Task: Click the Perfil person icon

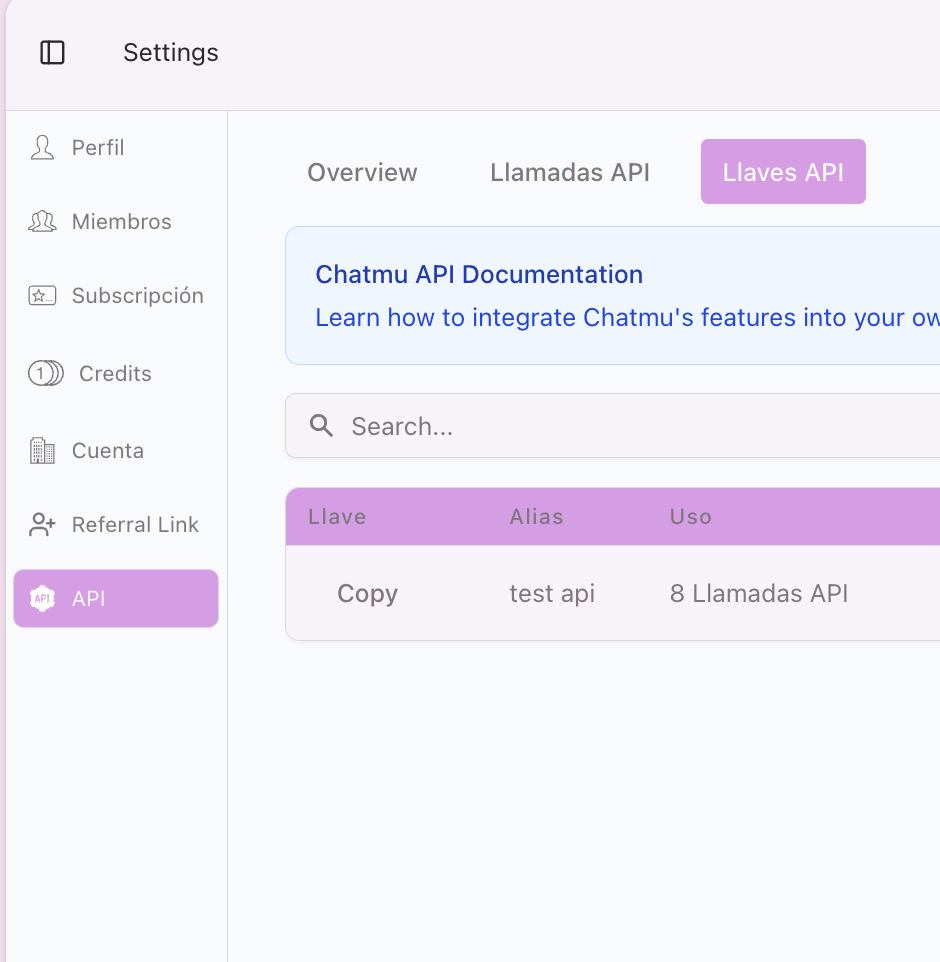Action: (42, 148)
